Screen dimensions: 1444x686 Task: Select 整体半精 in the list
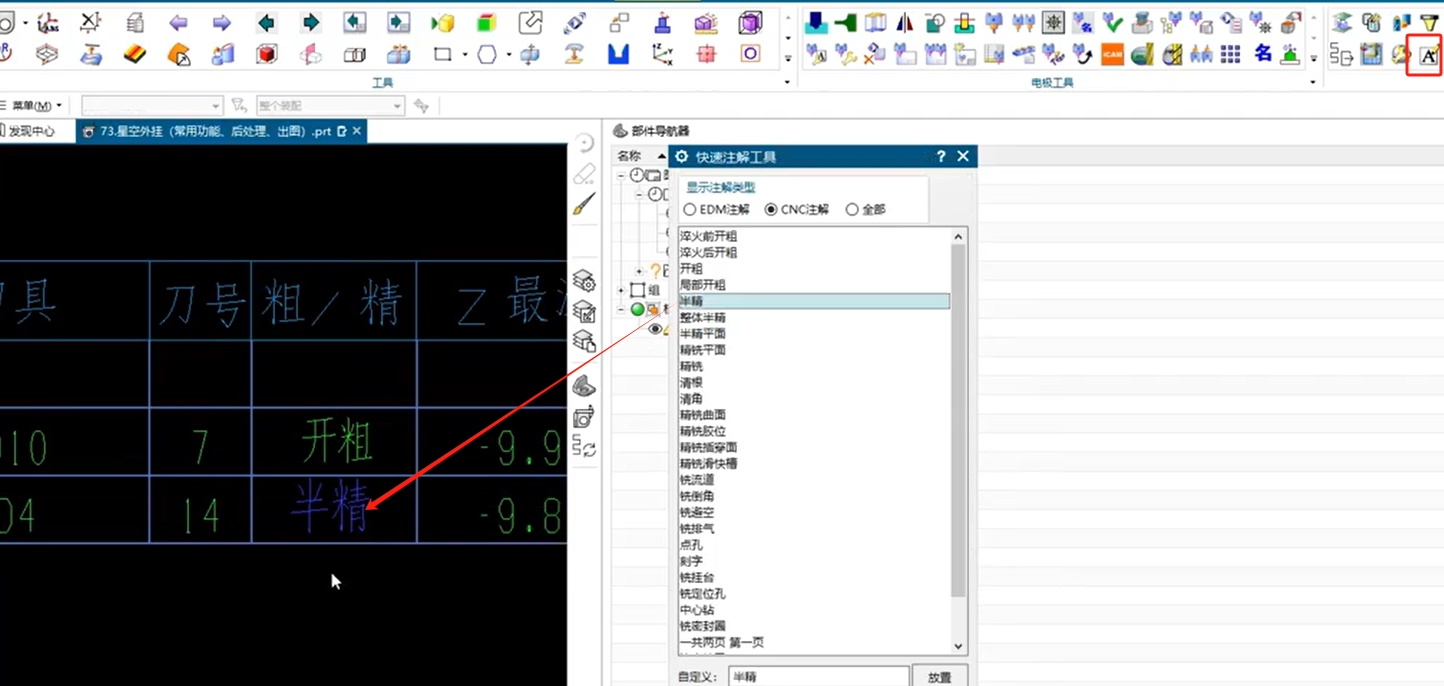702,318
